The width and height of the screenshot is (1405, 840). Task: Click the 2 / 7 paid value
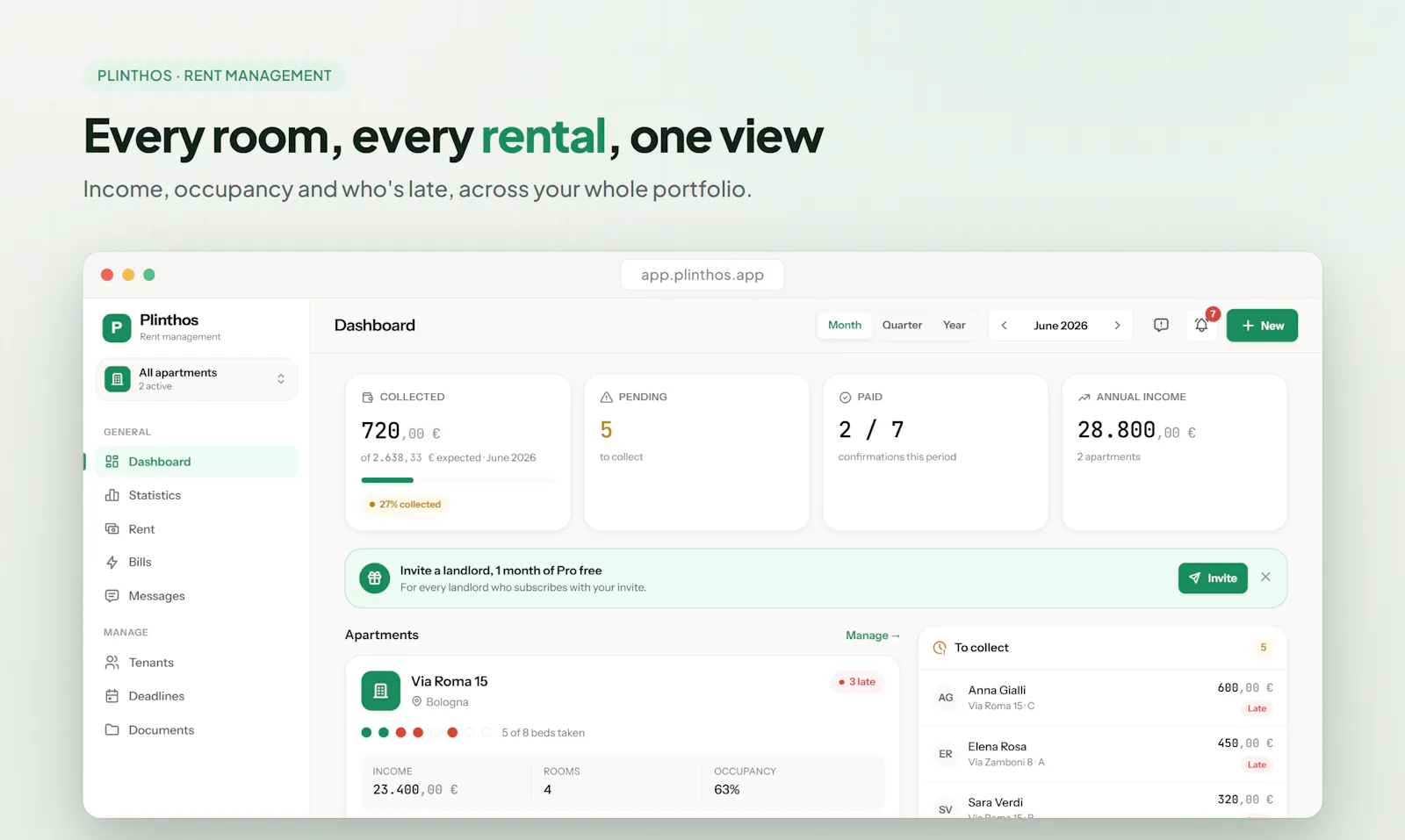coord(871,430)
